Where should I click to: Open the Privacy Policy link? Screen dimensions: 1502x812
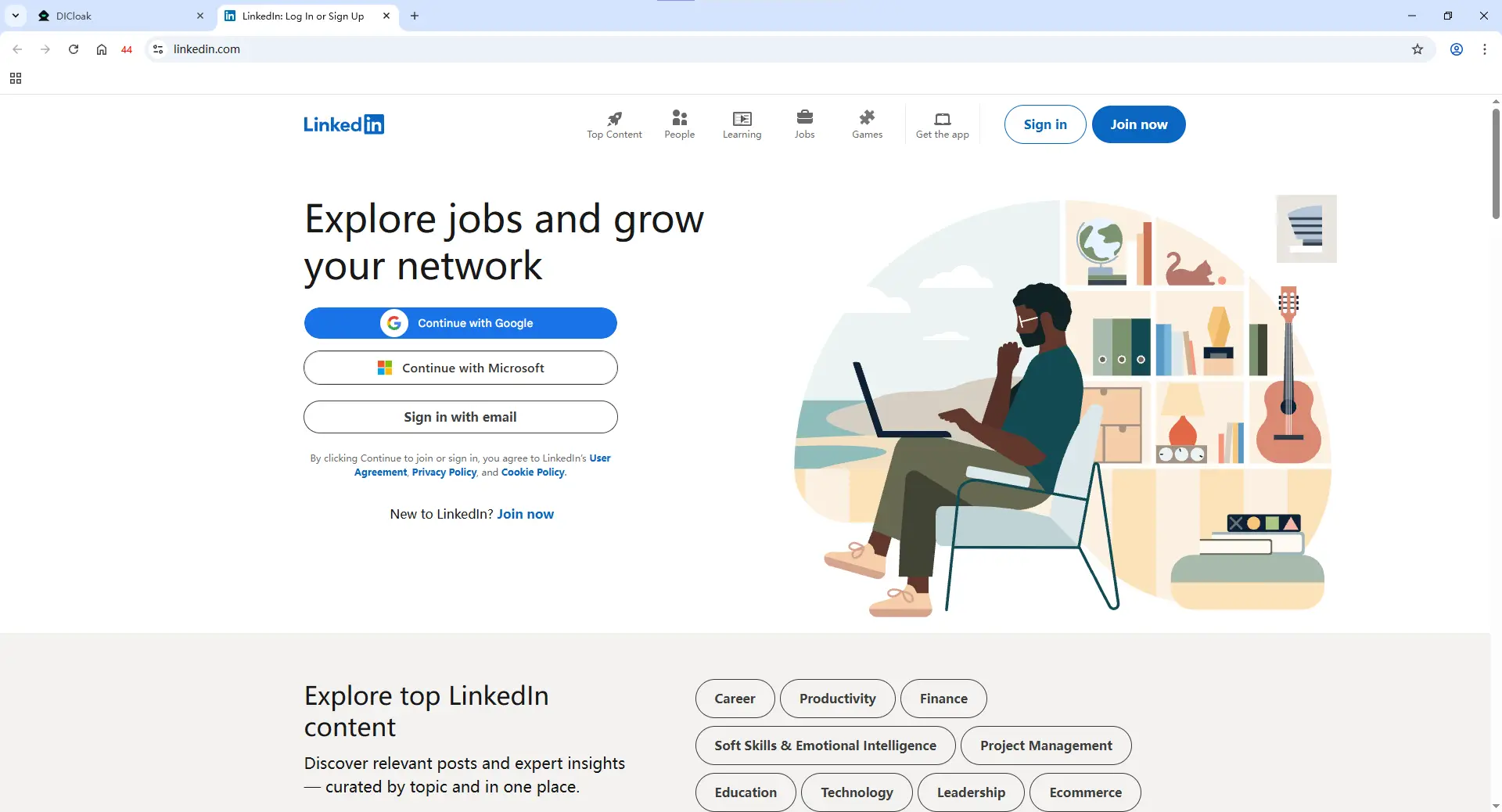(x=444, y=472)
